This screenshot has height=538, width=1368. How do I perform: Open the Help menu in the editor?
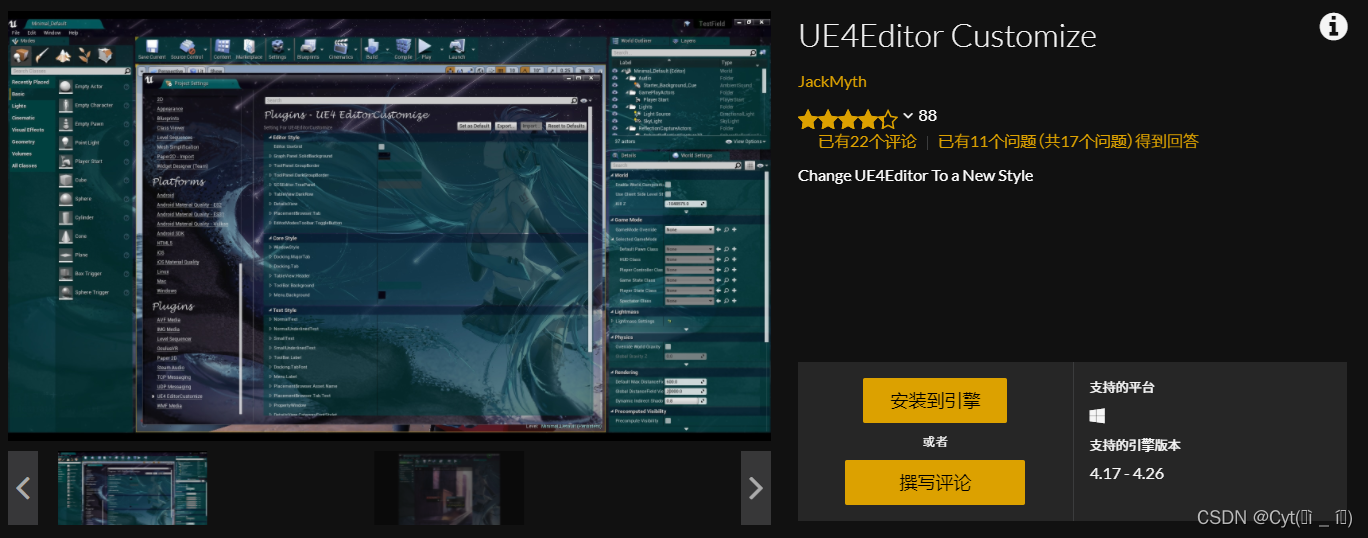pos(73,33)
